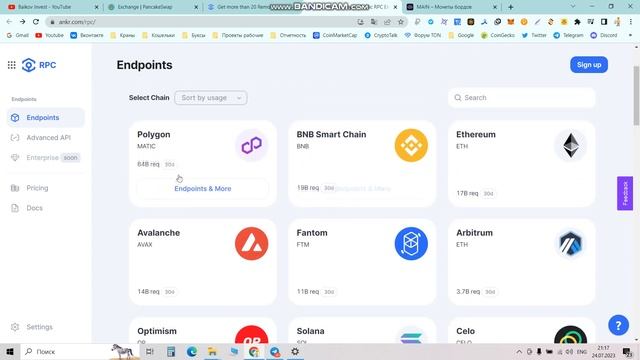The image size is (640, 360).
Task: Click the Windows taskbar search box
Action: pos(80,351)
